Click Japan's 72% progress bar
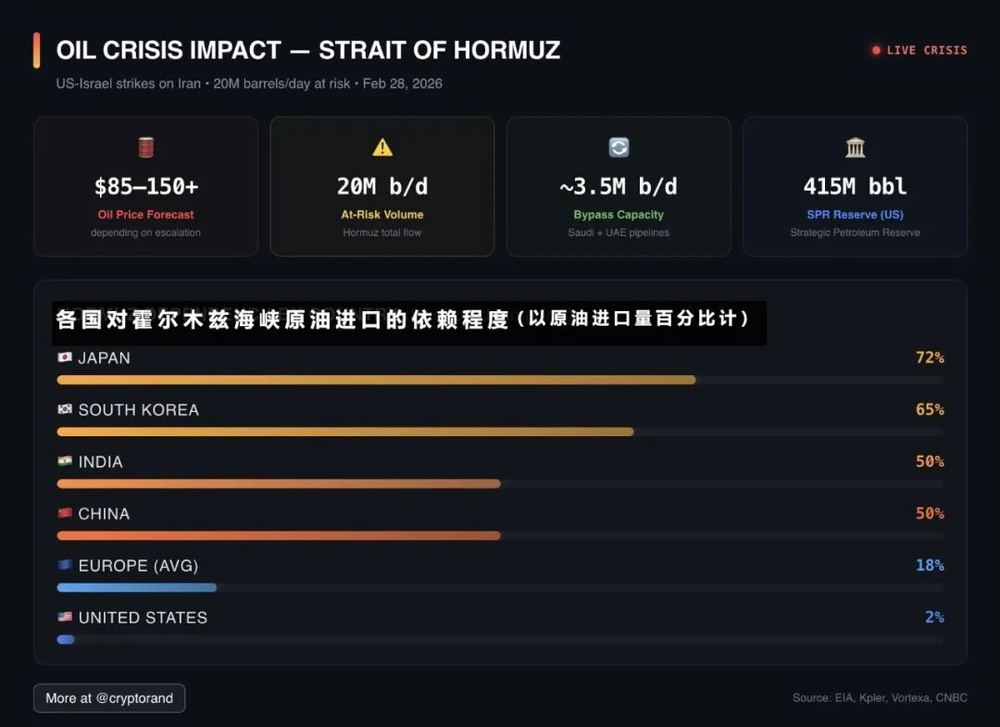Image resolution: width=1000 pixels, height=727 pixels. point(376,380)
